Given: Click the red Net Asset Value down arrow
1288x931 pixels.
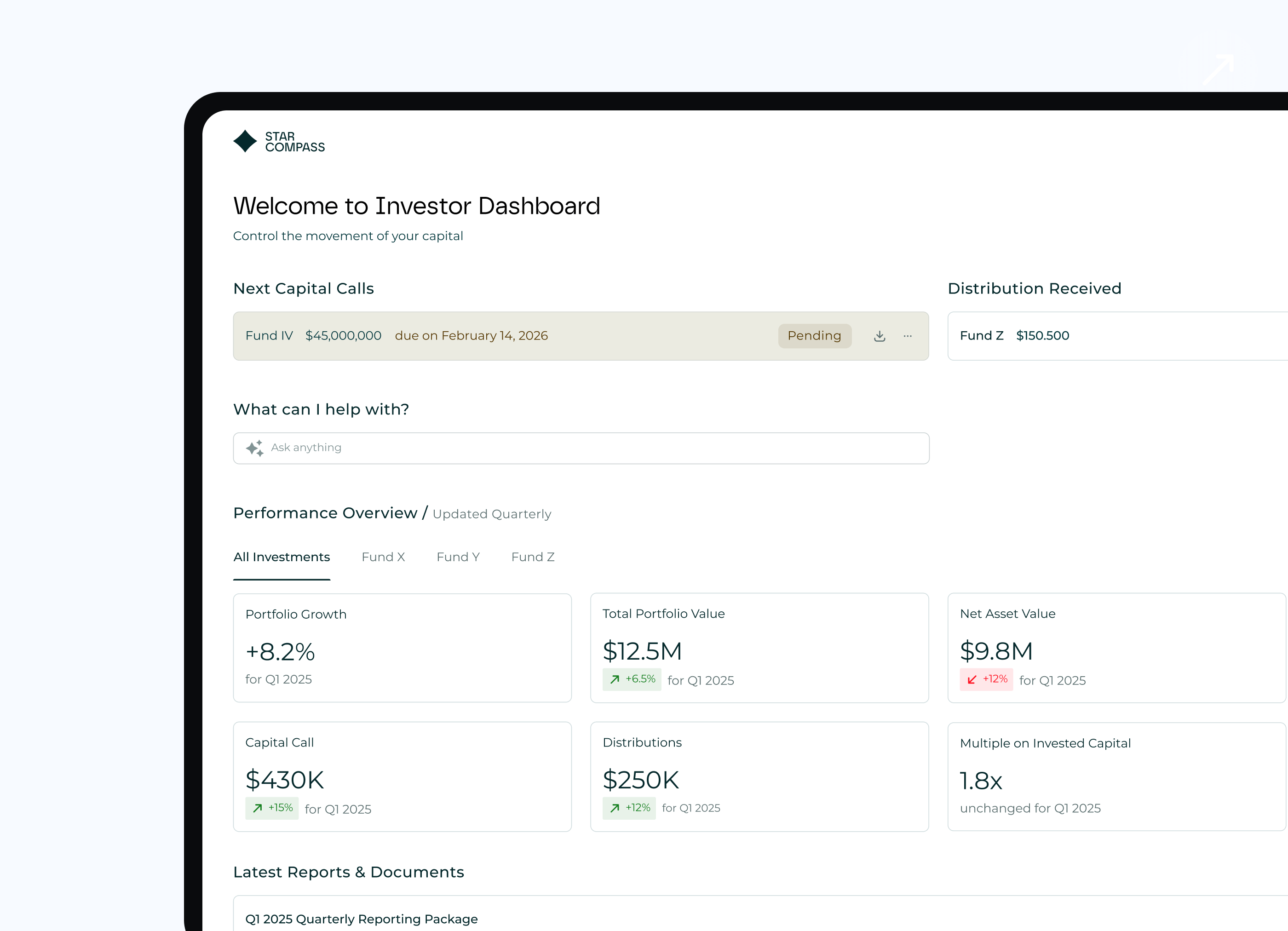Looking at the screenshot, I should coord(972,679).
